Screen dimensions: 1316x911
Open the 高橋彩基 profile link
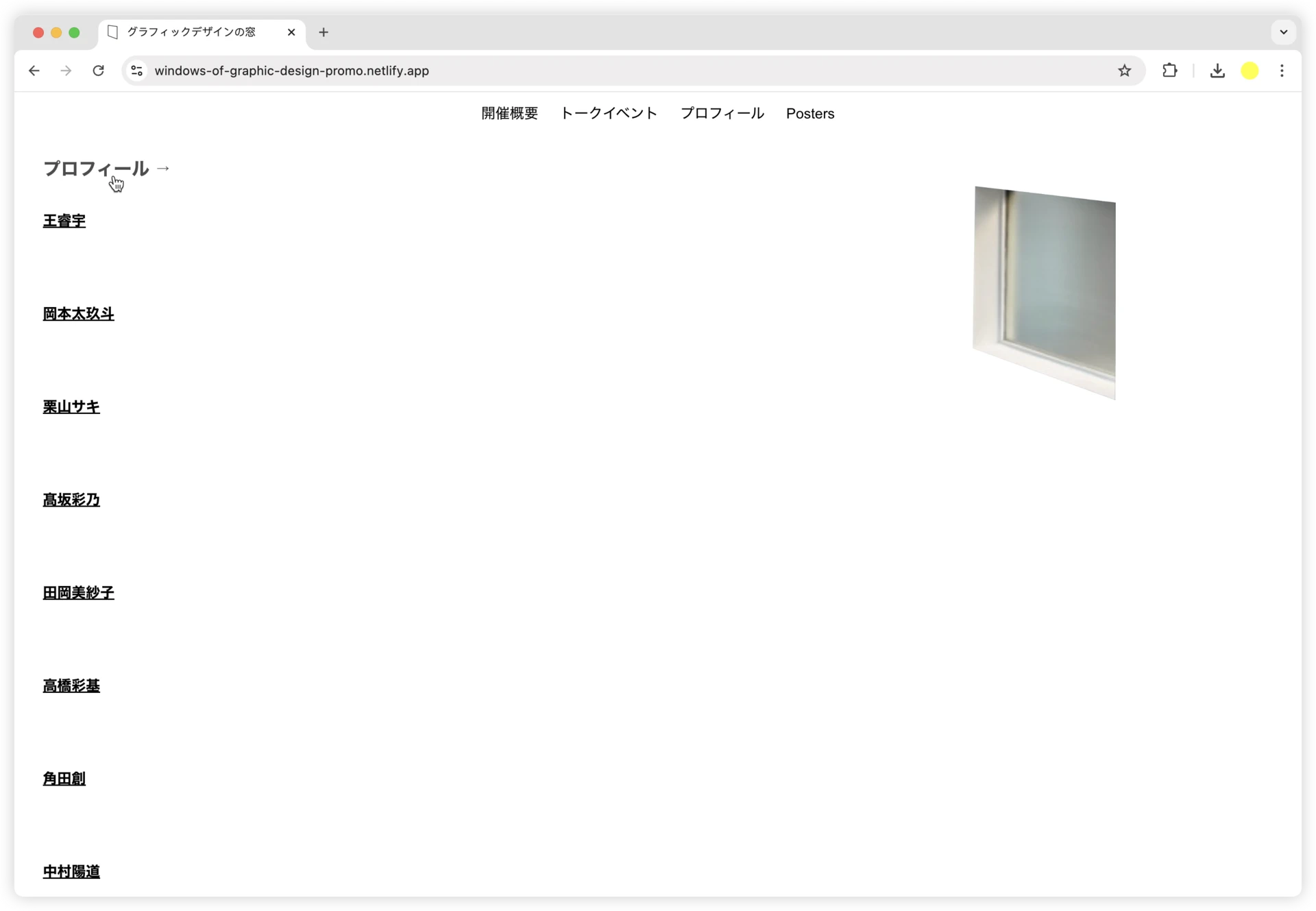pos(71,685)
